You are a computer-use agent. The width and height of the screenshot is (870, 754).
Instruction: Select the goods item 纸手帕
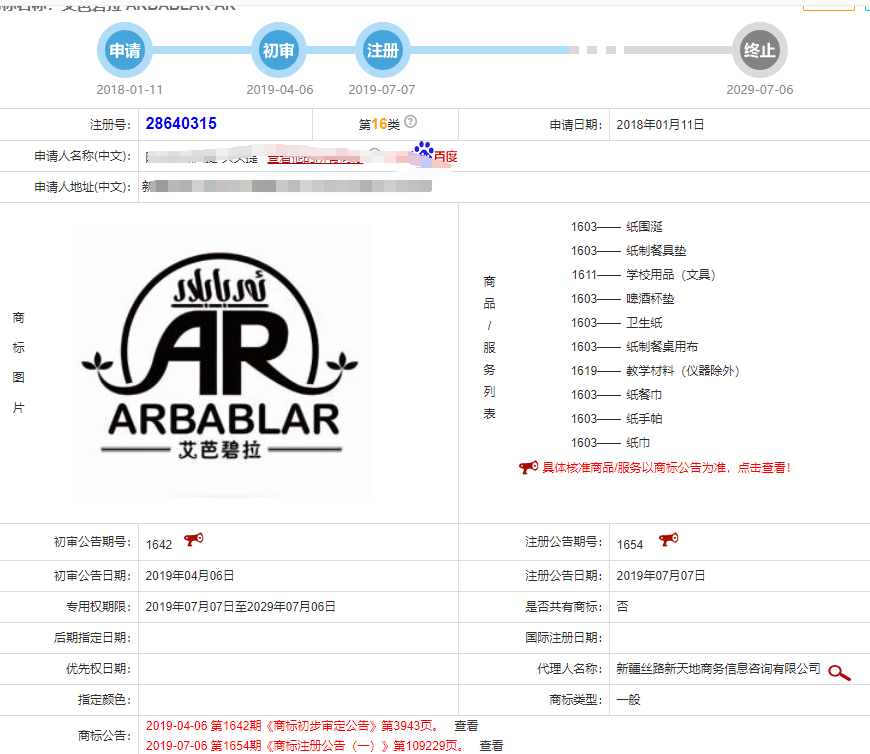644,419
